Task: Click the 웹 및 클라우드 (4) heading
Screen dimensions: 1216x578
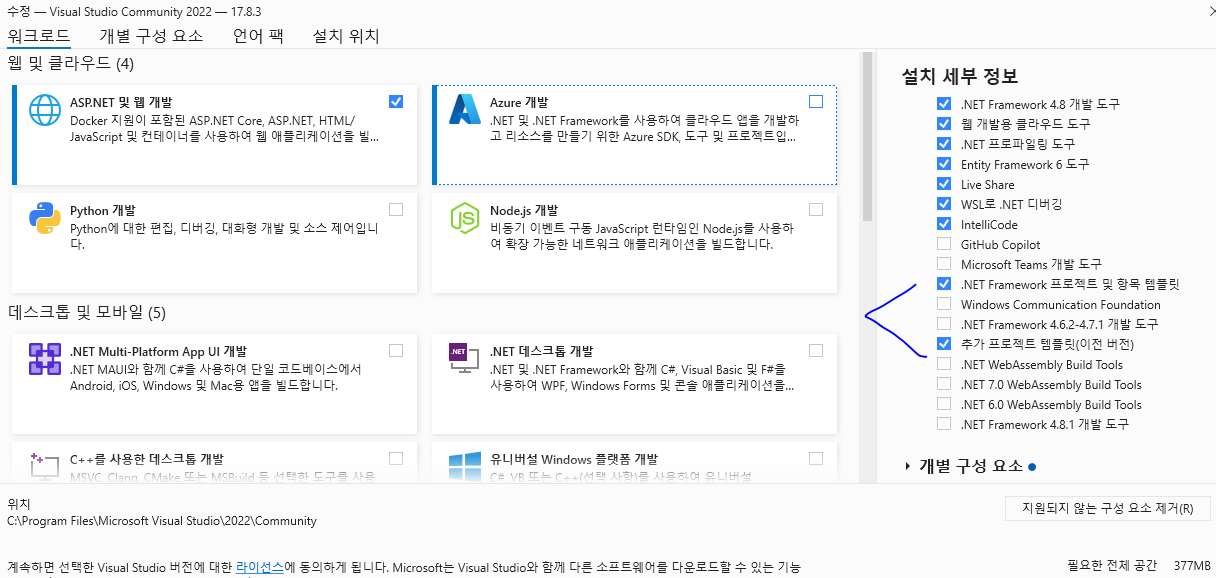Action: coord(70,64)
